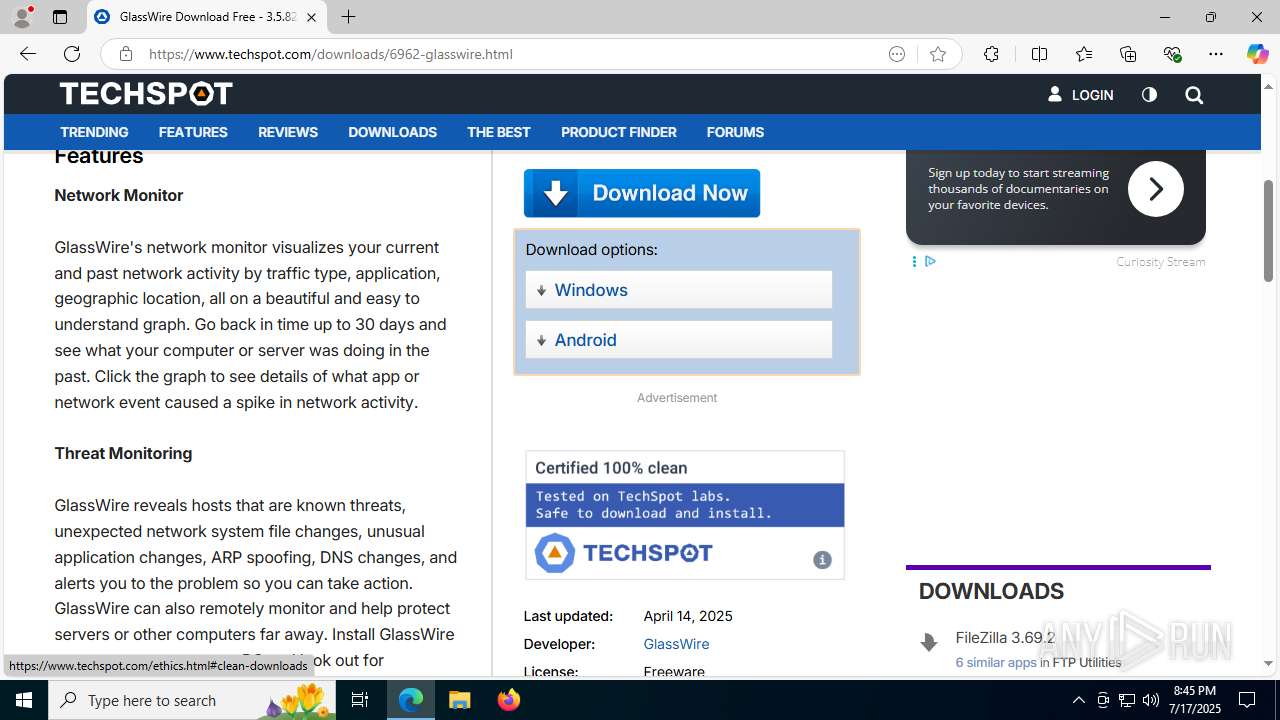Screen dimensions: 1280x720
Task: Click the LOGIN user button
Action: tap(1080, 95)
